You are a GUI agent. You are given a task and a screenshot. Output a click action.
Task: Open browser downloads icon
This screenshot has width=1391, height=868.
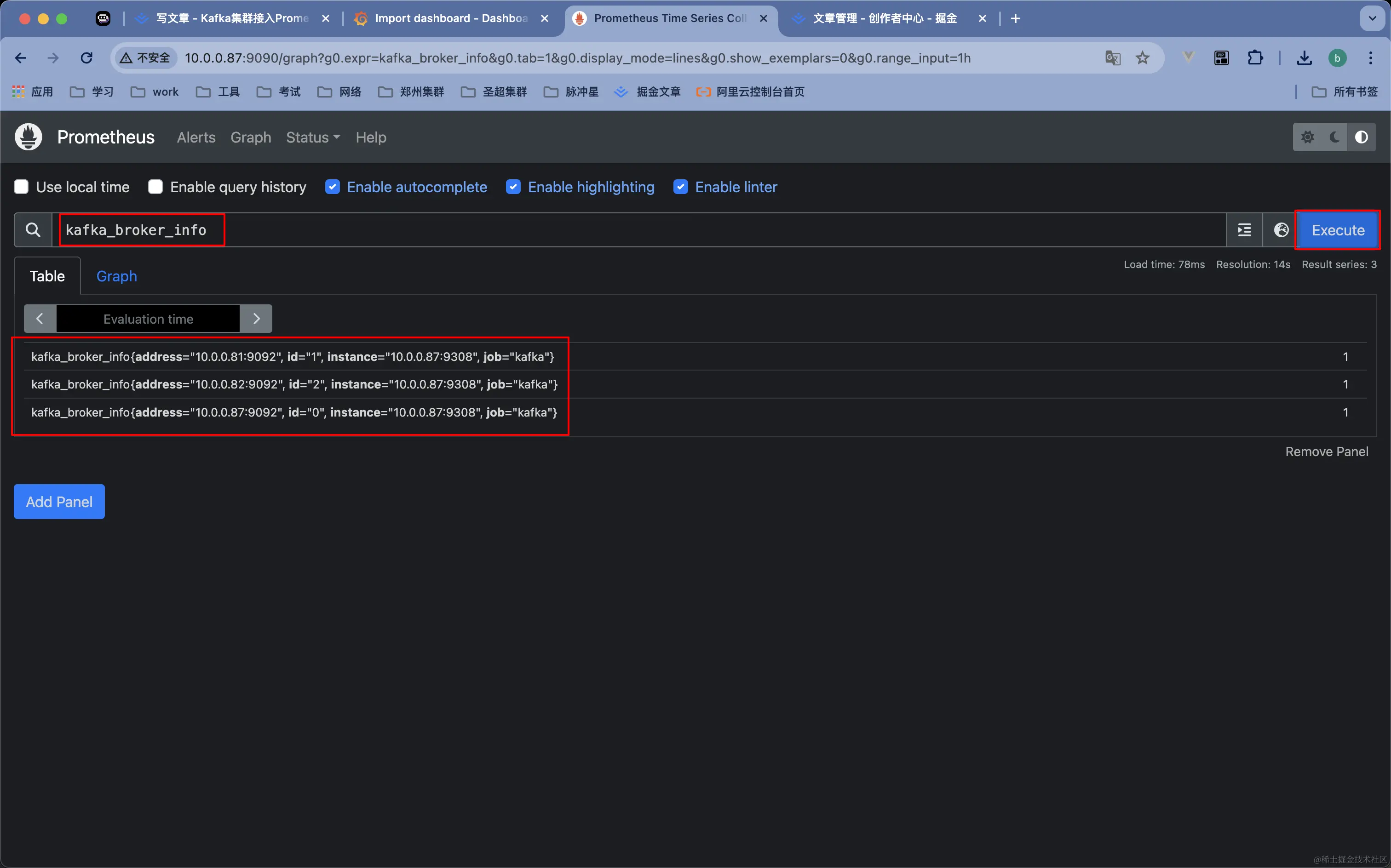coord(1304,58)
